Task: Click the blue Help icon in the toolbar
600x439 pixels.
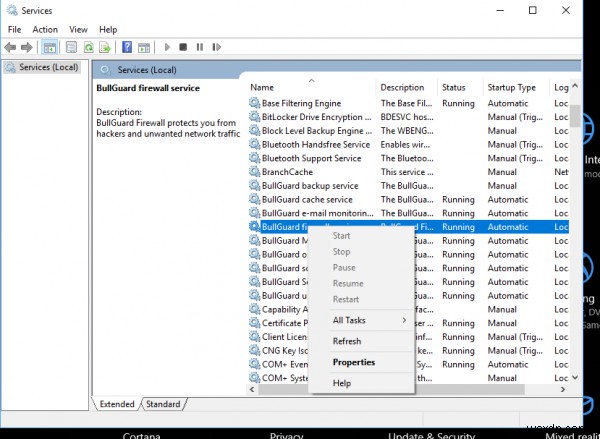Action: click(127, 47)
